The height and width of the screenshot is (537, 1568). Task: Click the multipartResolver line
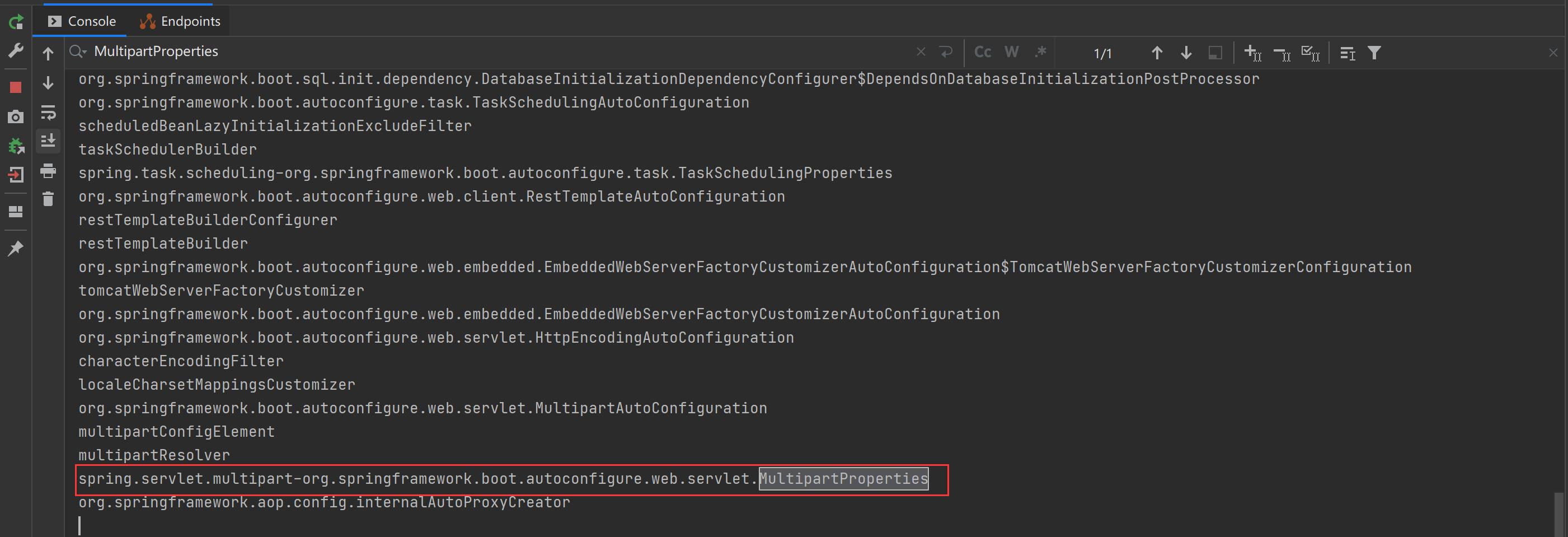[154, 455]
